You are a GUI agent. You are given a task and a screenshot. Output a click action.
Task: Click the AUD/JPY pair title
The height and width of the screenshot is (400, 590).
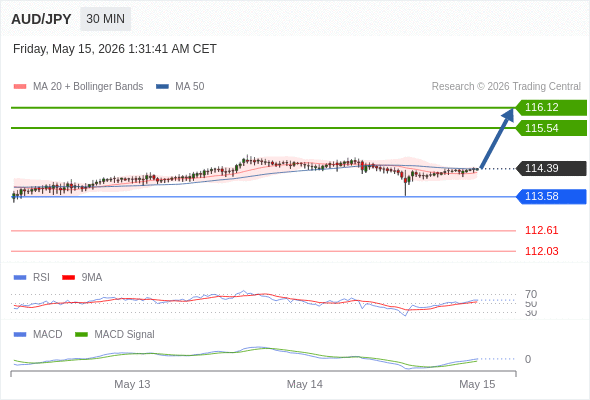pyautogui.click(x=41, y=19)
